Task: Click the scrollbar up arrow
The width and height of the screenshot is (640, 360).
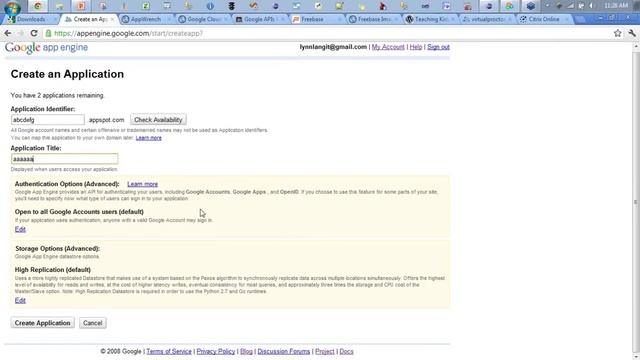Action: pos(636,47)
